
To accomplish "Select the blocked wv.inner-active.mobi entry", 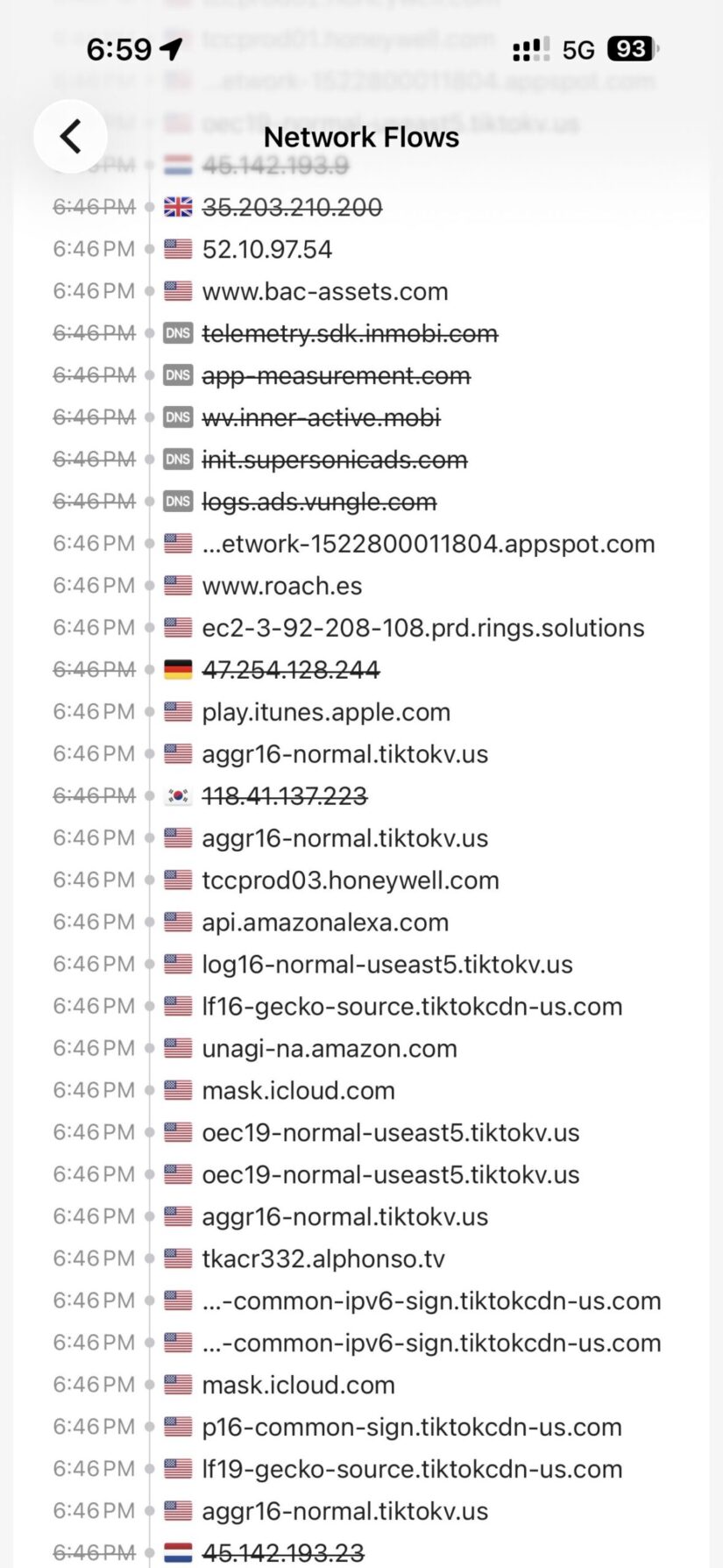I will pos(321,417).
